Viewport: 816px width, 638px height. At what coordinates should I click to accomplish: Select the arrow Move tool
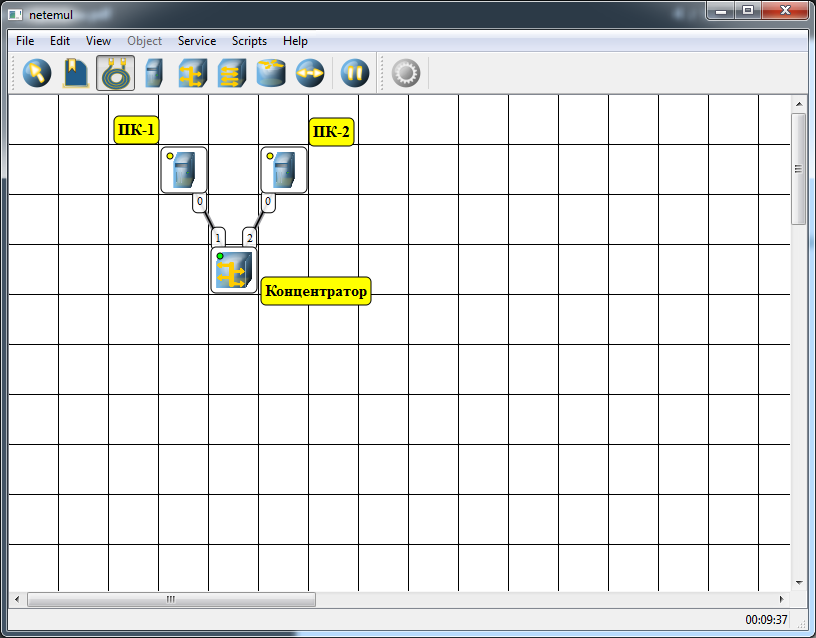pos(37,73)
